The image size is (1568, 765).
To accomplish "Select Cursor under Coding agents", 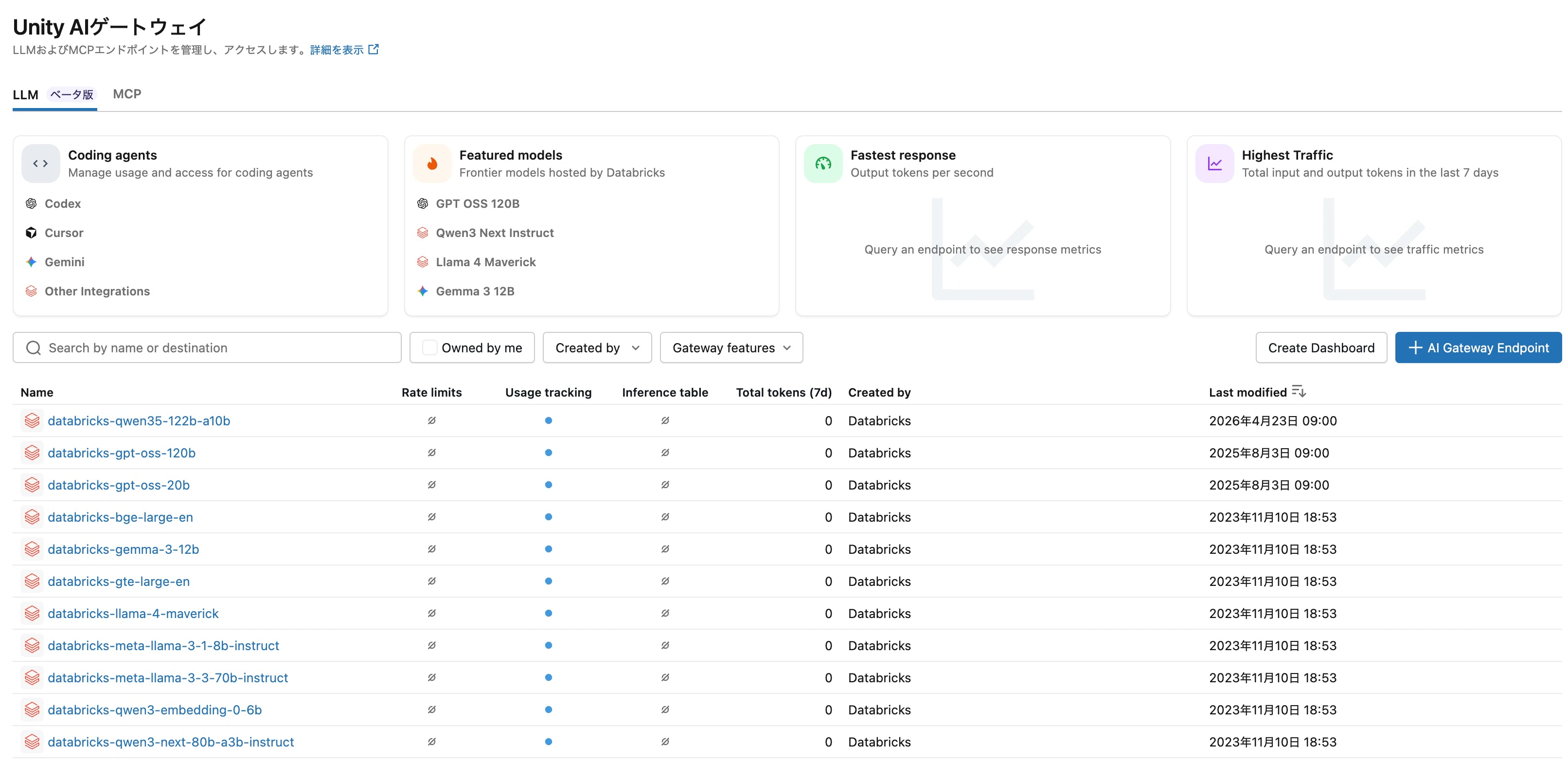I will [x=64, y=233].
